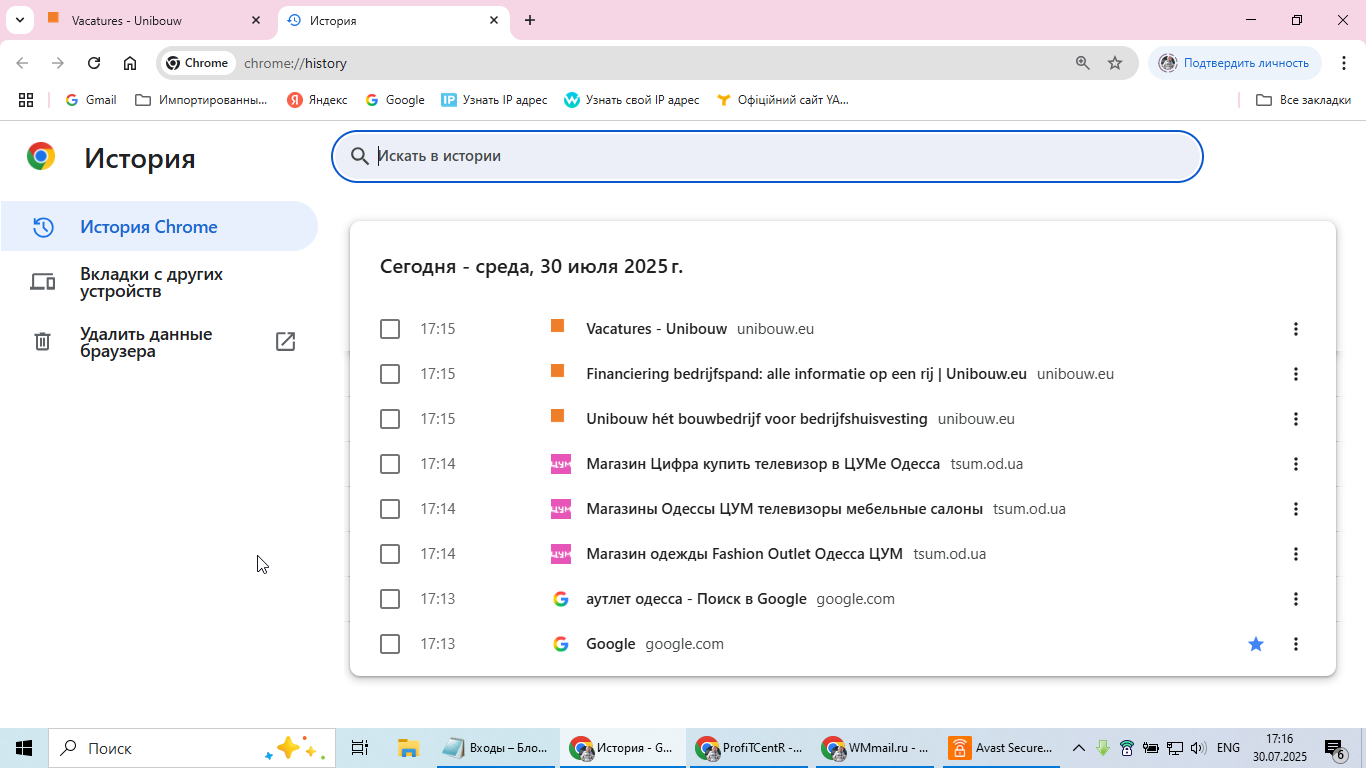Viewport: 1366px width, 768px height.
Task: Go back with the back arrow
Action: (22, 63)
